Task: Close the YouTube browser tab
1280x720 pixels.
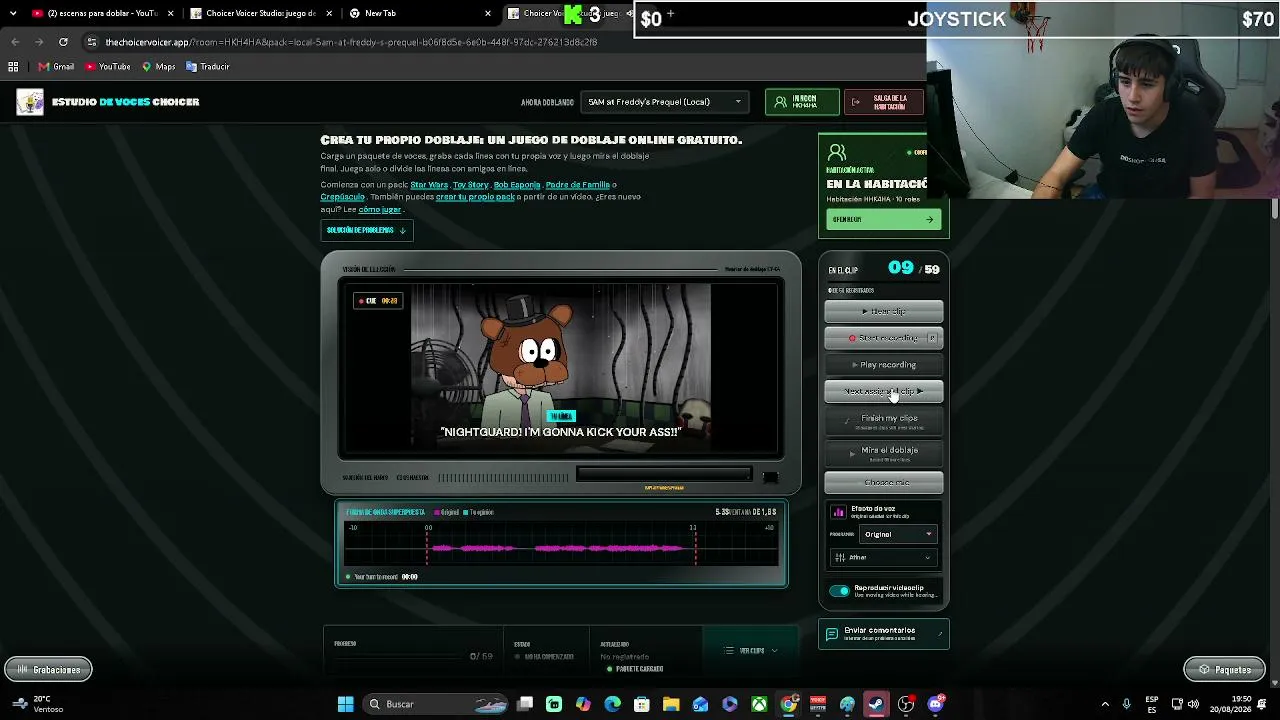Action: [x=171, y=13]
